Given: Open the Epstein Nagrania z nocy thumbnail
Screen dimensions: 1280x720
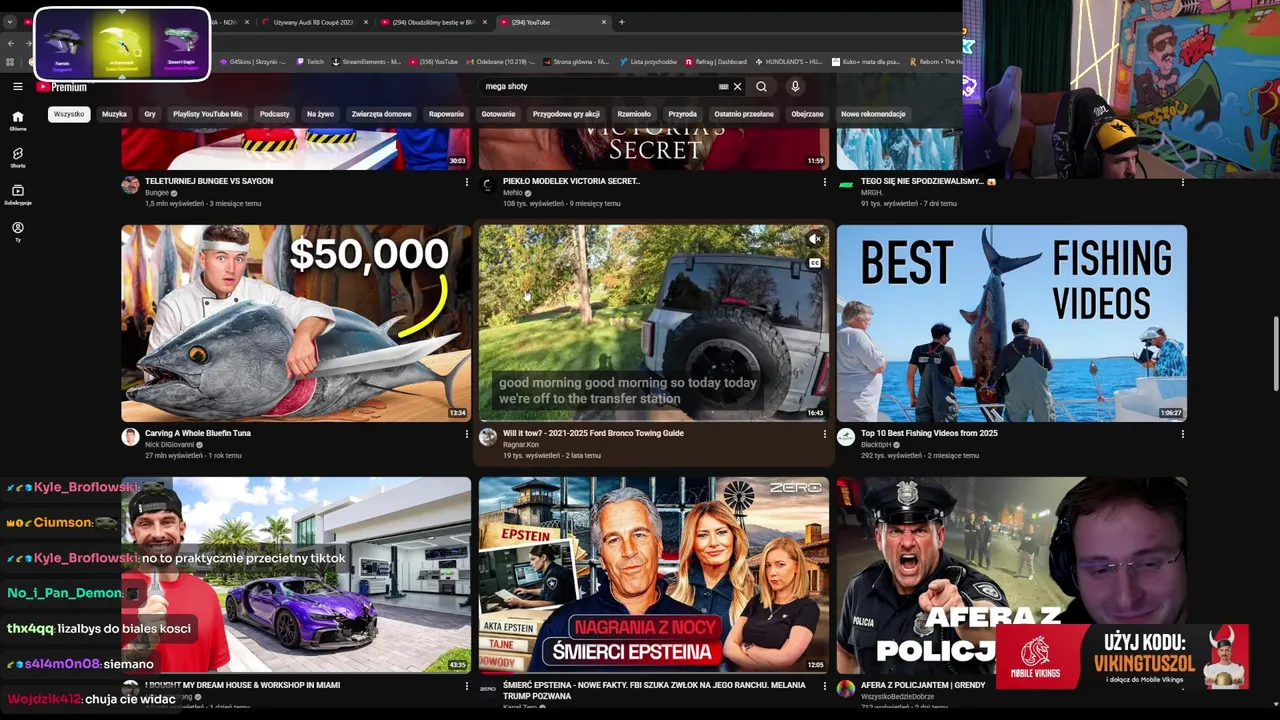Looking at the screenshot, I should tap(654, 575).
